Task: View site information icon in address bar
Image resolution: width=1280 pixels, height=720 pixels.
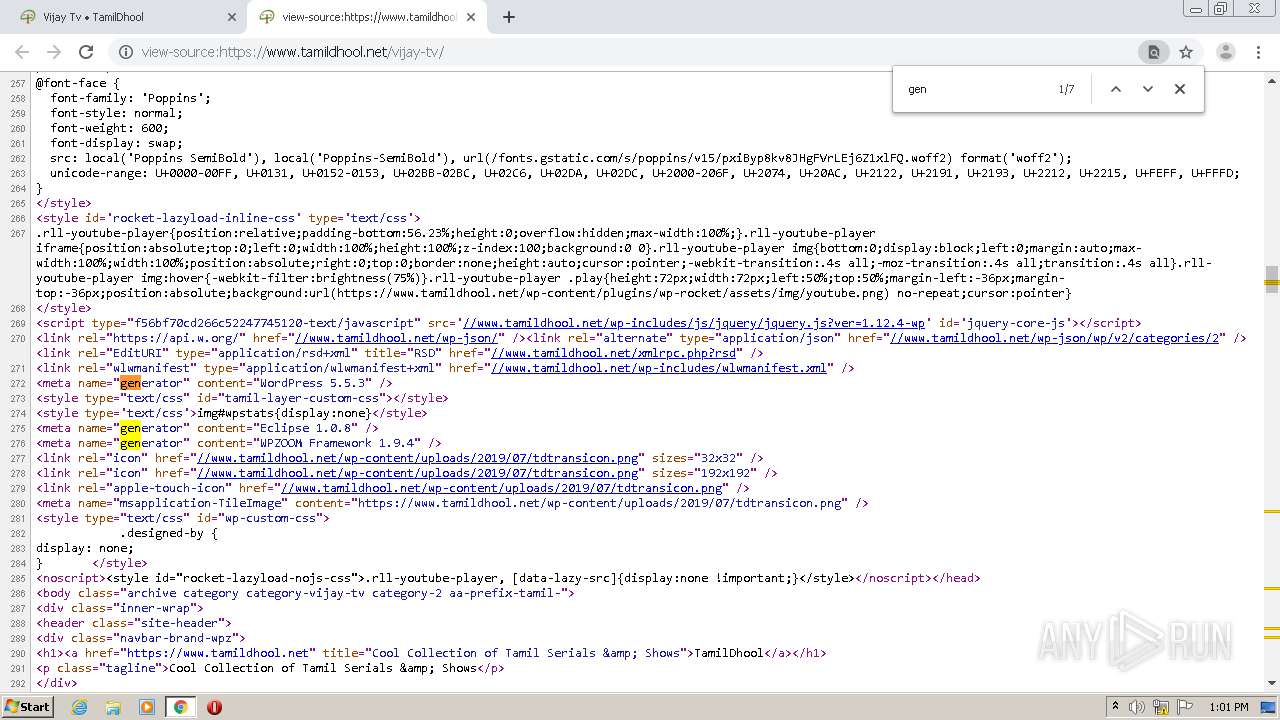Action: [x=125, y=52]
